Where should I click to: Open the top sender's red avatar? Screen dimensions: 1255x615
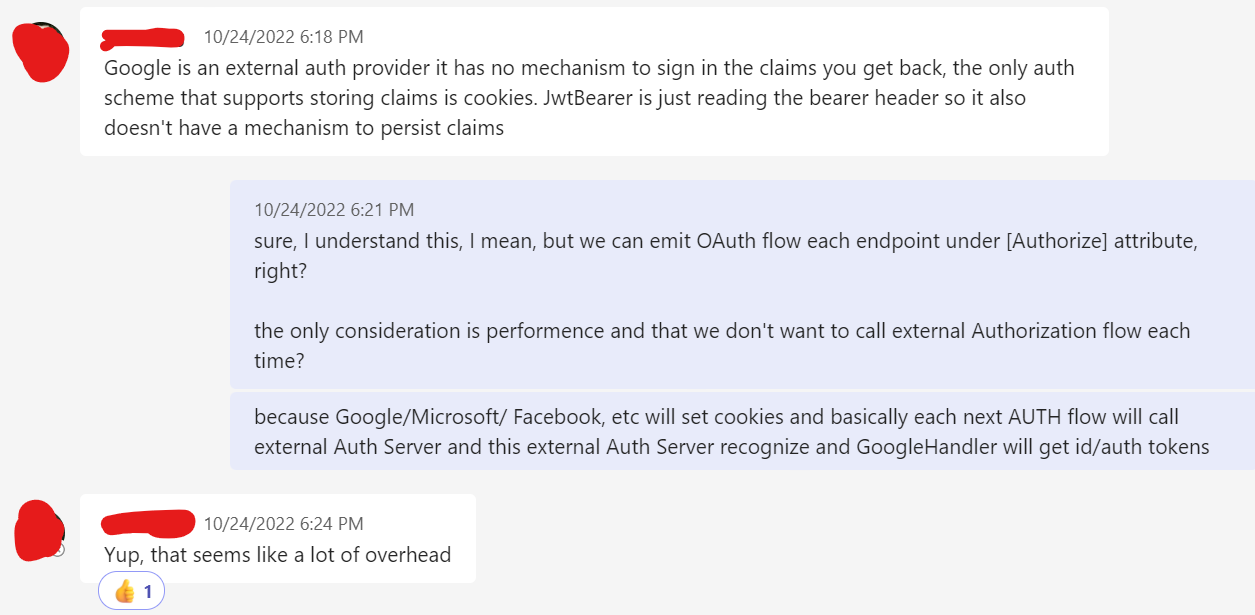(x=40, y=50)
